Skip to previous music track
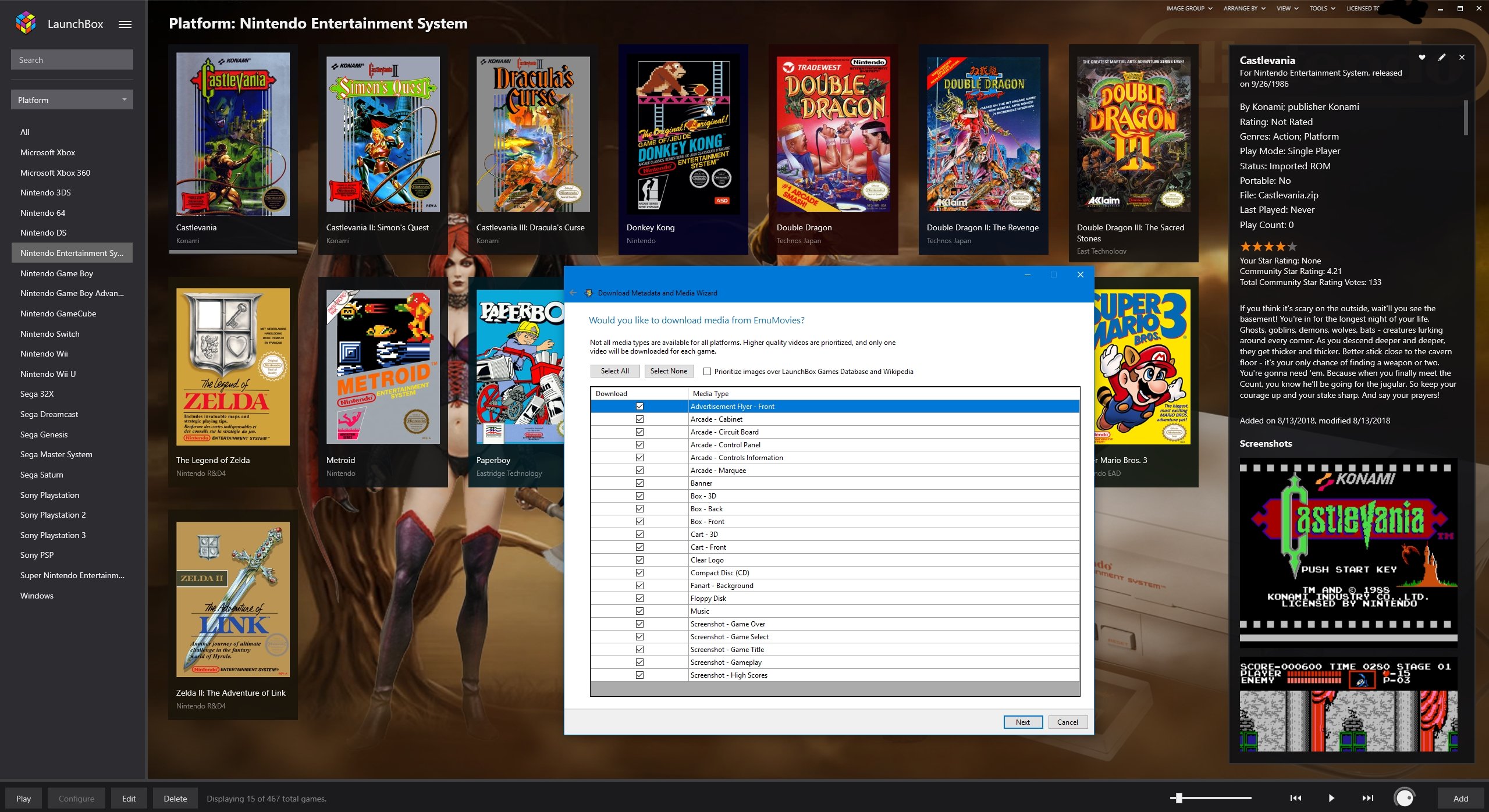The height and width of the screenshot is (812, 1489). [1295, 798]
